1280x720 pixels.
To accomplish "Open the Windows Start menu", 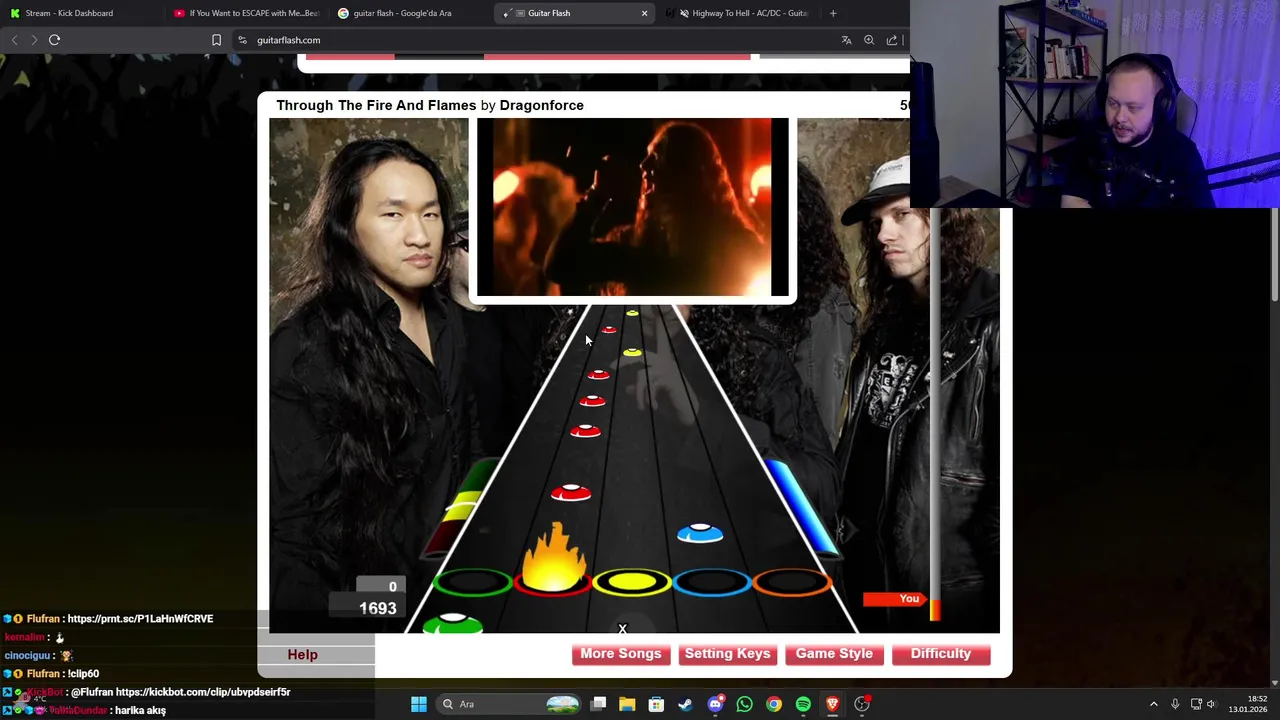I will 419,704.
